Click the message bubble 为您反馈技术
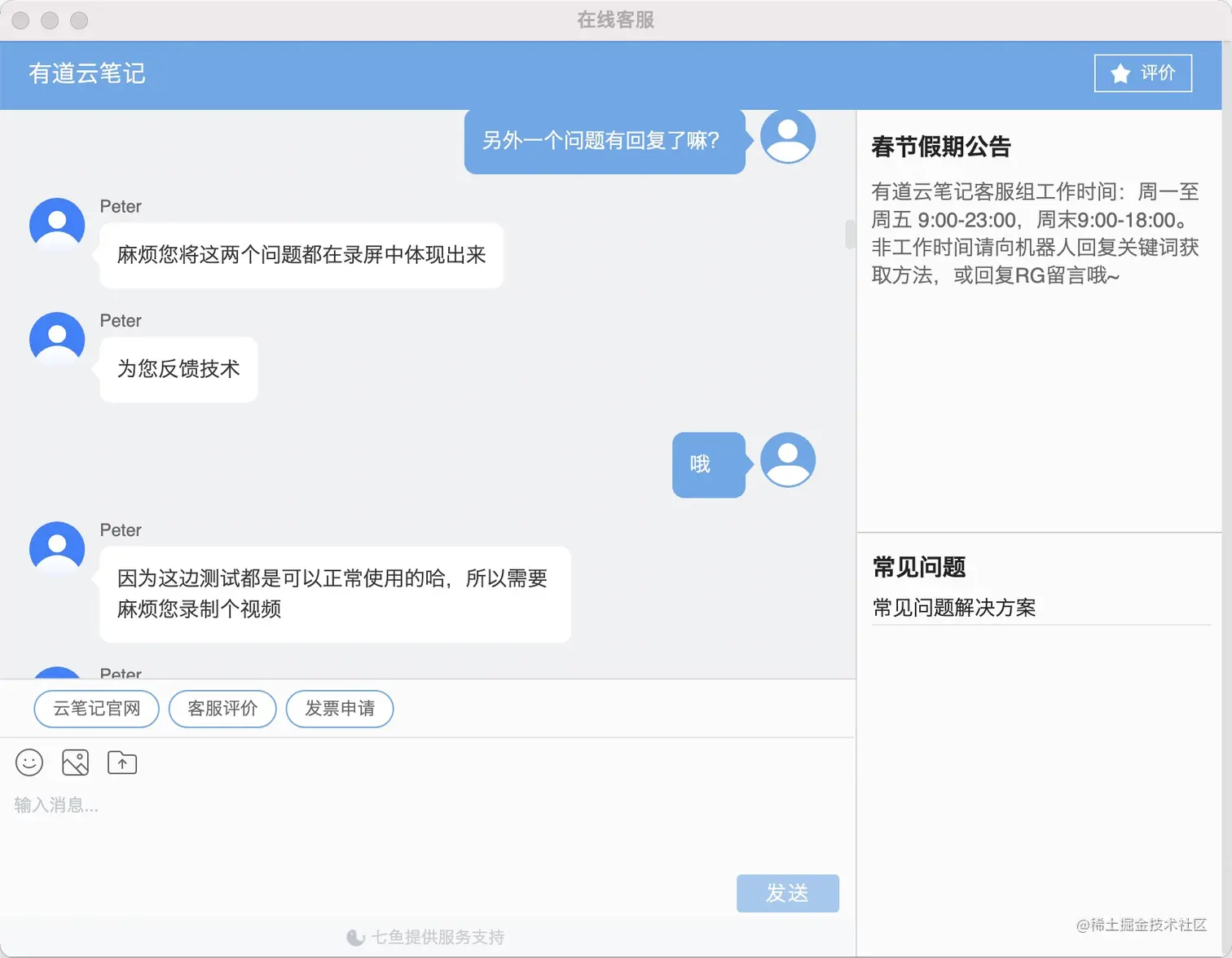 (x=178, y=369)
